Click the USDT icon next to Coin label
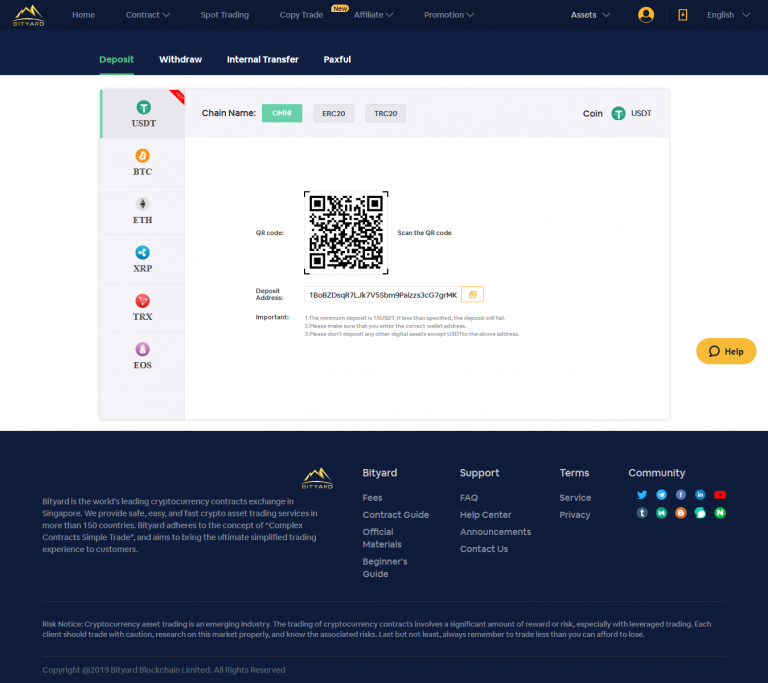This screenshot has width=768, height=683. tap(618, 113)
